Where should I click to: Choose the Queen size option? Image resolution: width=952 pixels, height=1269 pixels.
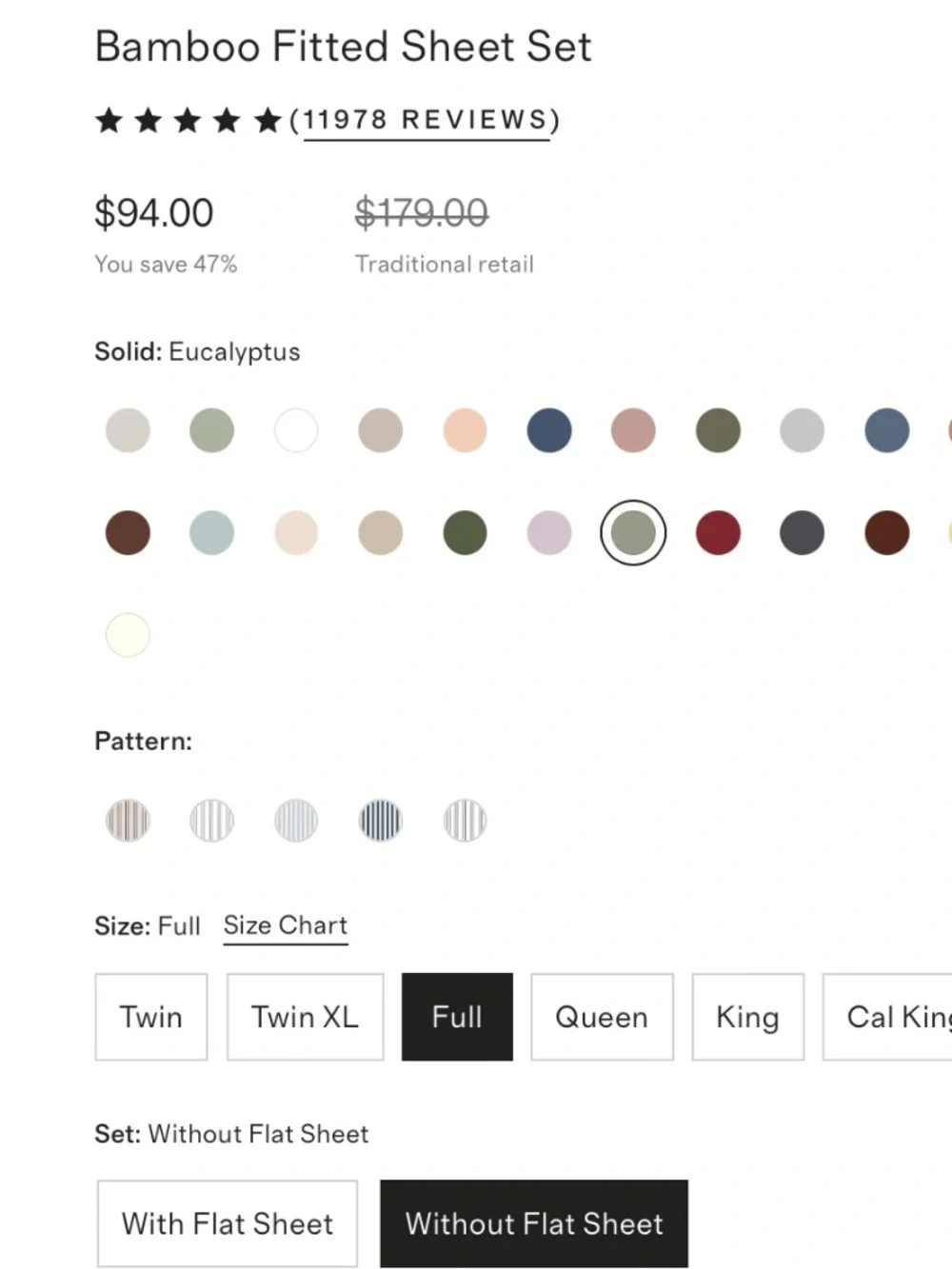pos(602,1017)
